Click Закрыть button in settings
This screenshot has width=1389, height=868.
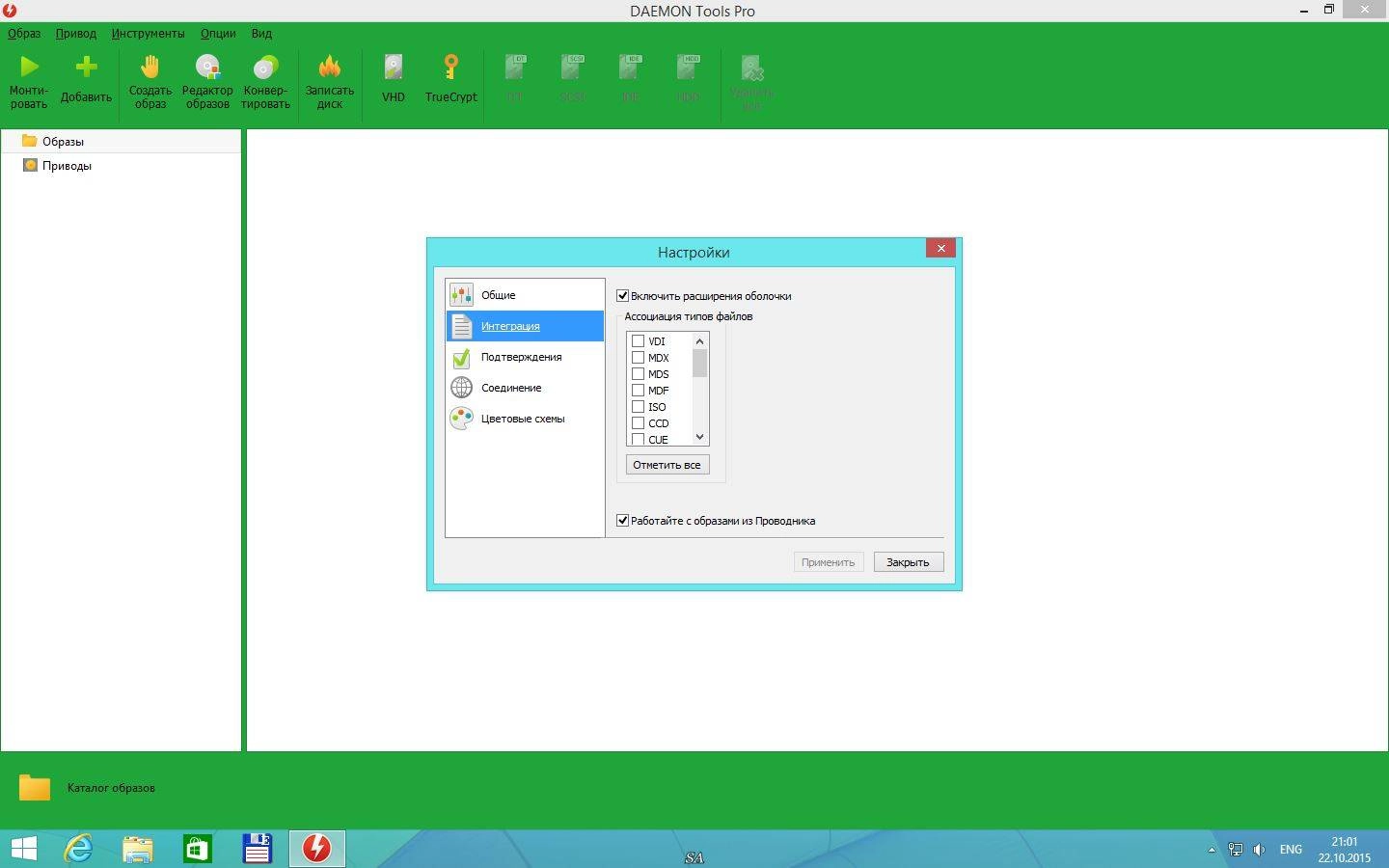[x=909, y=562]
